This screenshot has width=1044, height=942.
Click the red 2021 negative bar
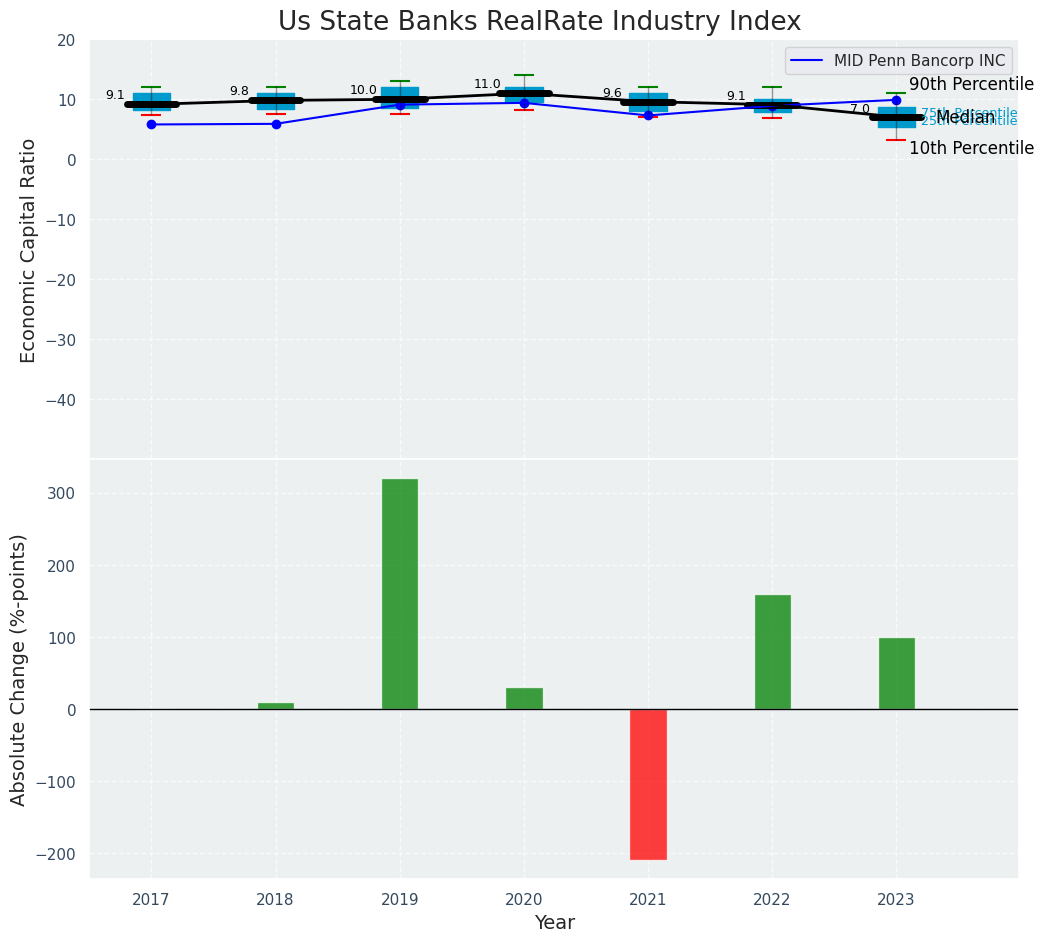648,784
